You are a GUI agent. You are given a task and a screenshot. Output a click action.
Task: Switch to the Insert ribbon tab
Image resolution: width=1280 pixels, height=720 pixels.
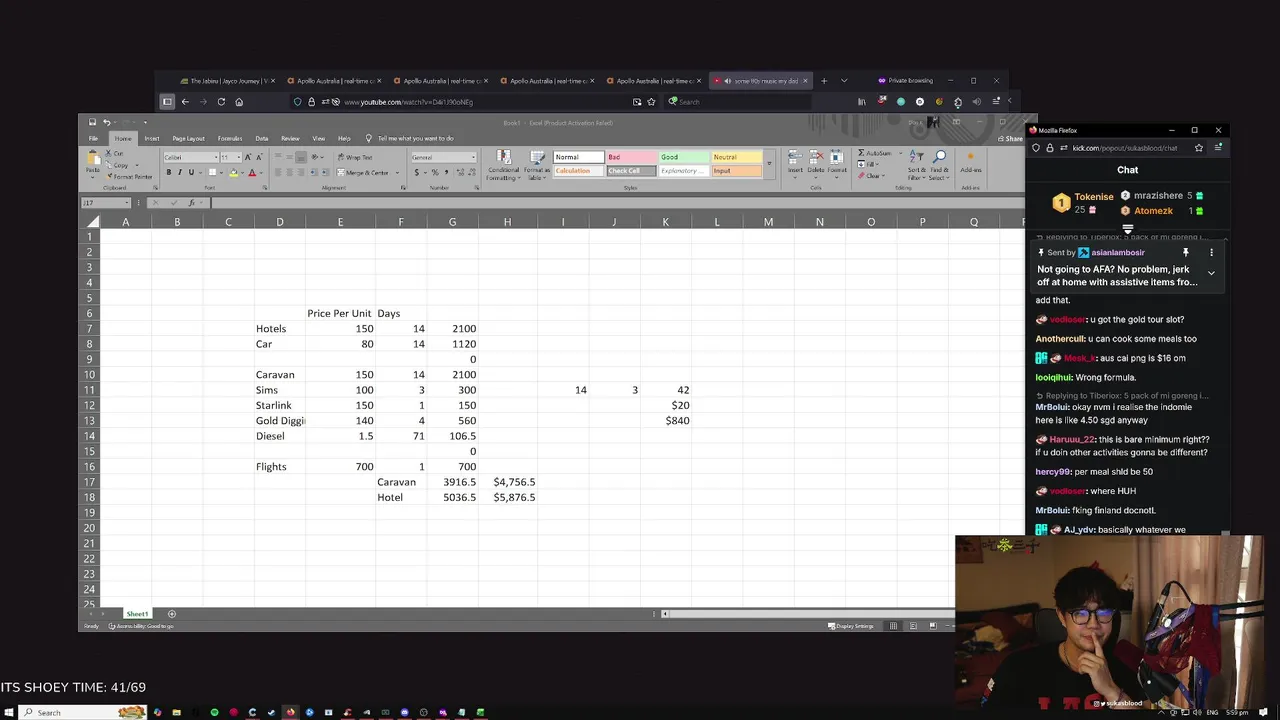point(151,138)
